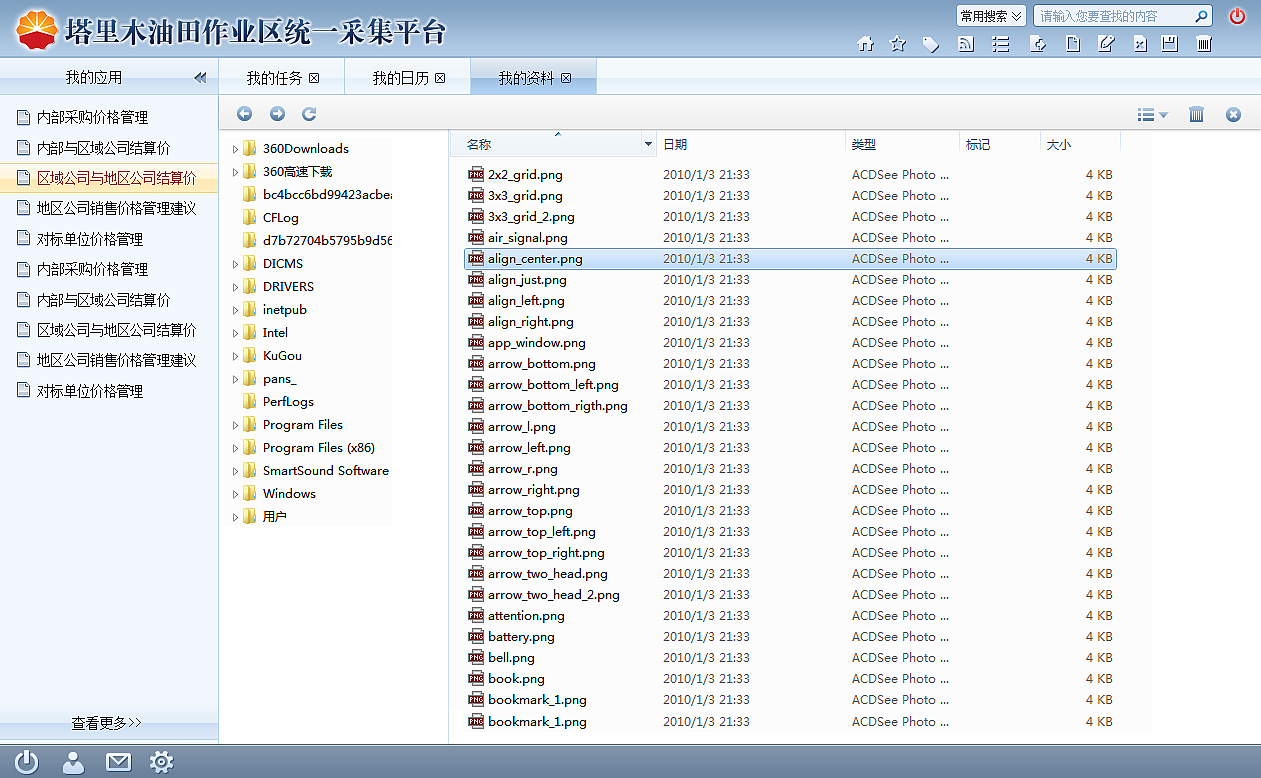
Task: Click the red power logout icon
Action: [1237, 16]
